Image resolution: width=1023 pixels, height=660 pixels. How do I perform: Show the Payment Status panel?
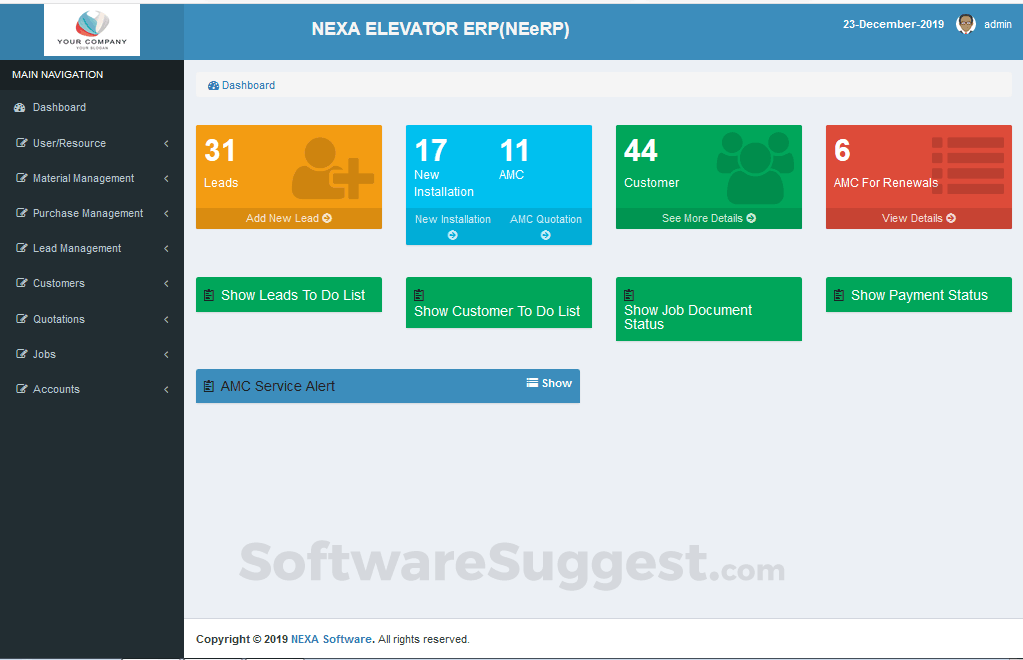click(918, 294)
